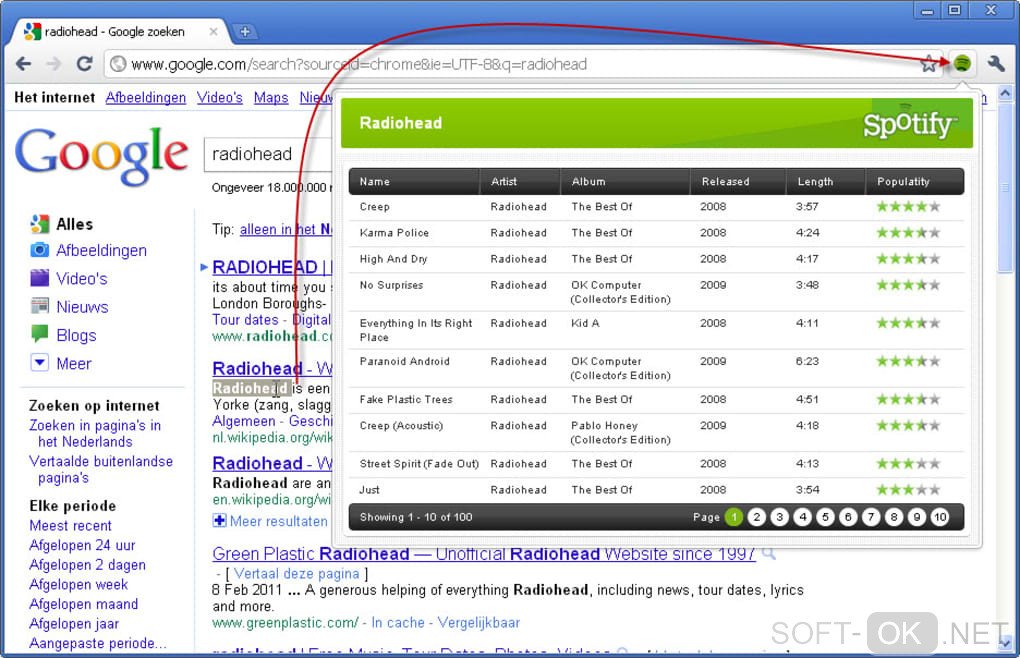Select Everything In Its Right Place track

656,330
